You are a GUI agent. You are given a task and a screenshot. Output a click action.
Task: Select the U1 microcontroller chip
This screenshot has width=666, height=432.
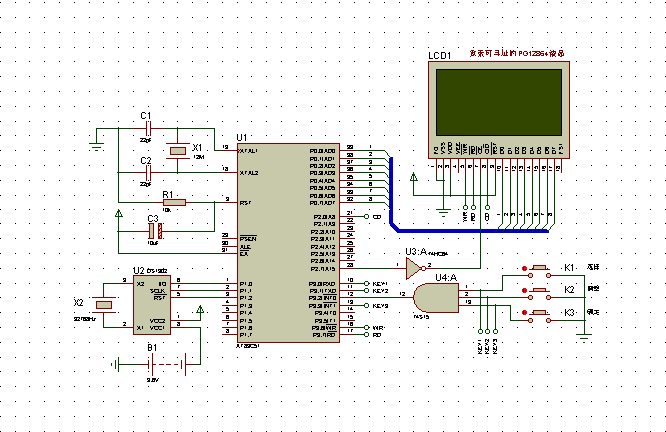(x=286, y=242)
